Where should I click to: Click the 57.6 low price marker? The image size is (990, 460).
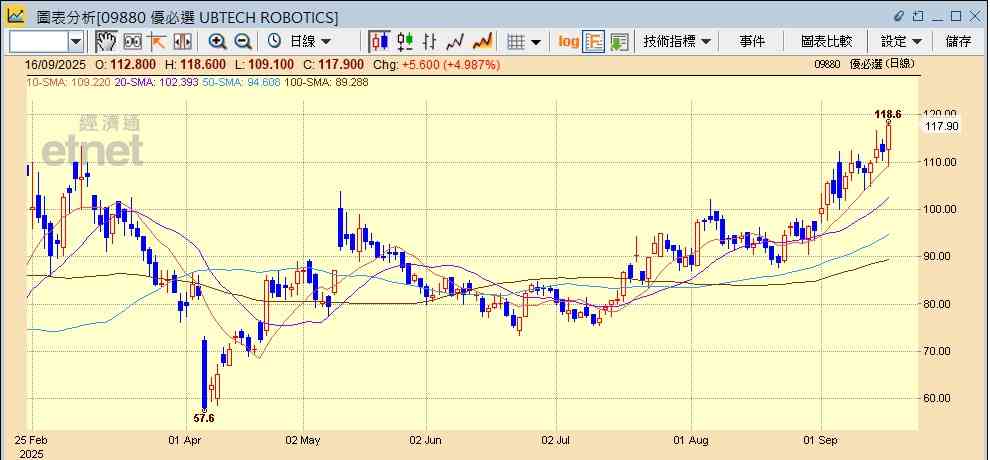point(203,418)
